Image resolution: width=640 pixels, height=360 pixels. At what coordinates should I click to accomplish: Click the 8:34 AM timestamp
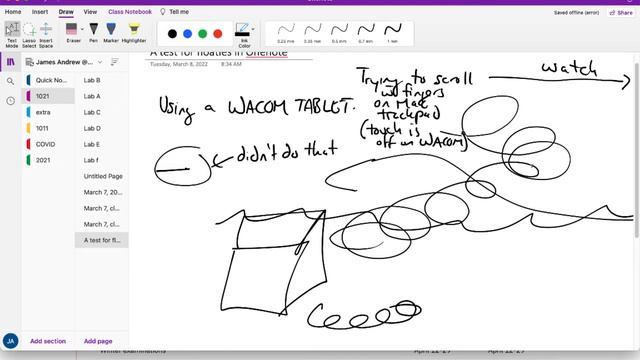point(231,64)
